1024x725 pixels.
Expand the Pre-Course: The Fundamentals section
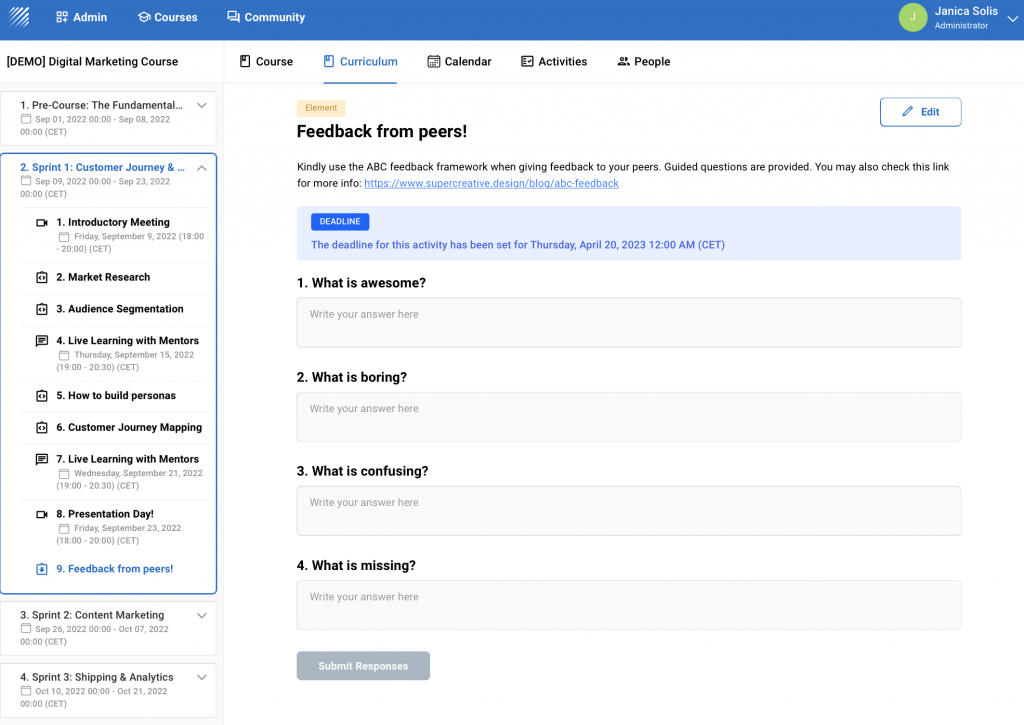pyautogui.click(x=201, y=105)
